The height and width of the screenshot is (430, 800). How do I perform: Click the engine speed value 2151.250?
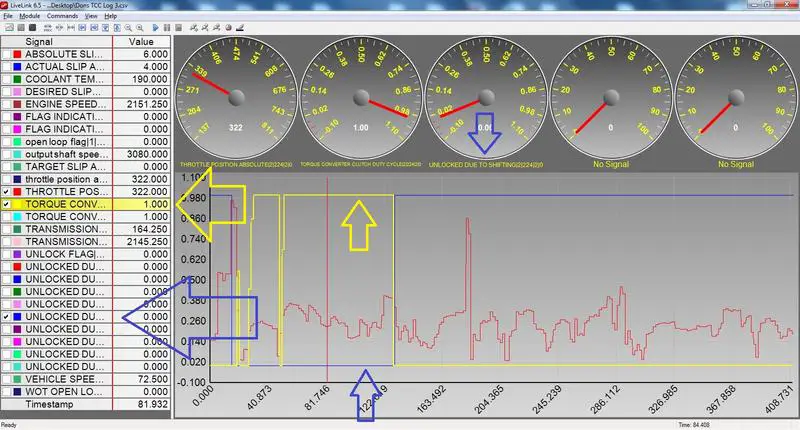147,104
